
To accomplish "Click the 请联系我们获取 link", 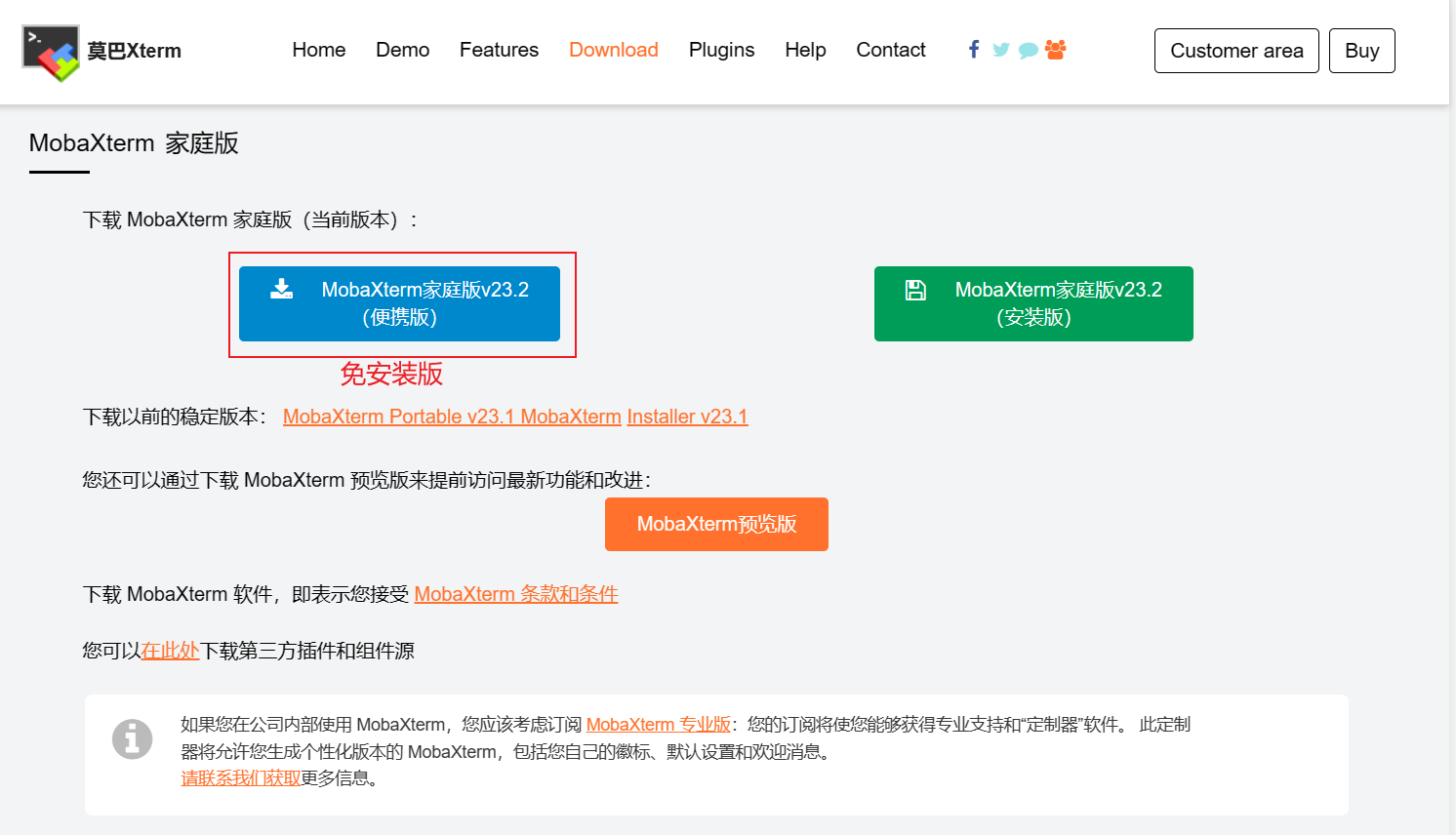I will pos(240,778).
